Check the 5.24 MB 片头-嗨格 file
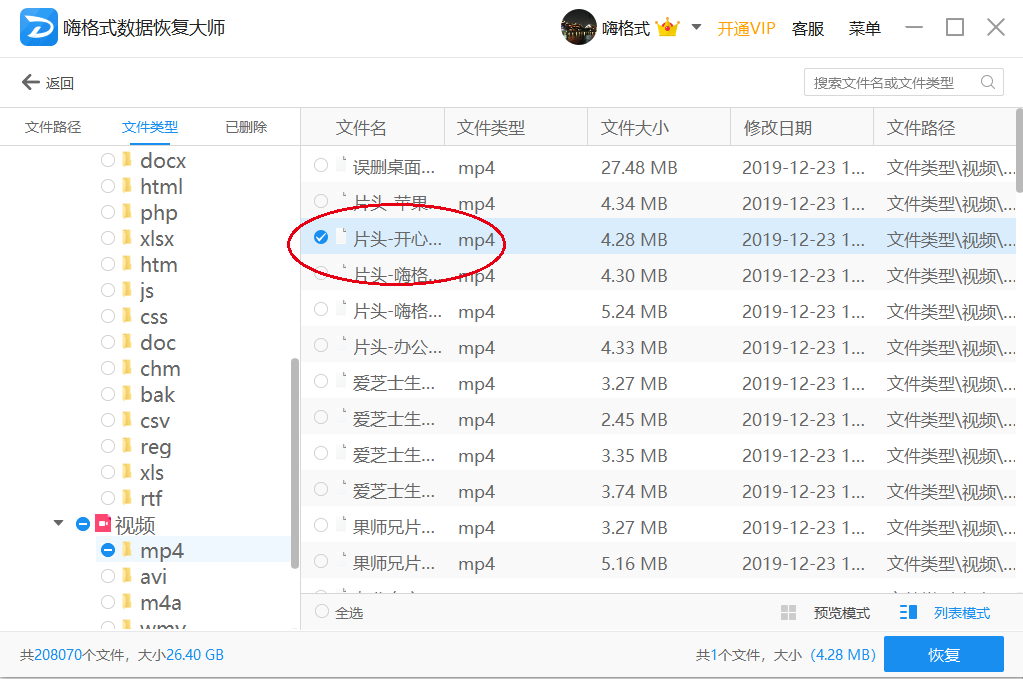Screen dimensions: 1023x679 (x=320, y=309)
